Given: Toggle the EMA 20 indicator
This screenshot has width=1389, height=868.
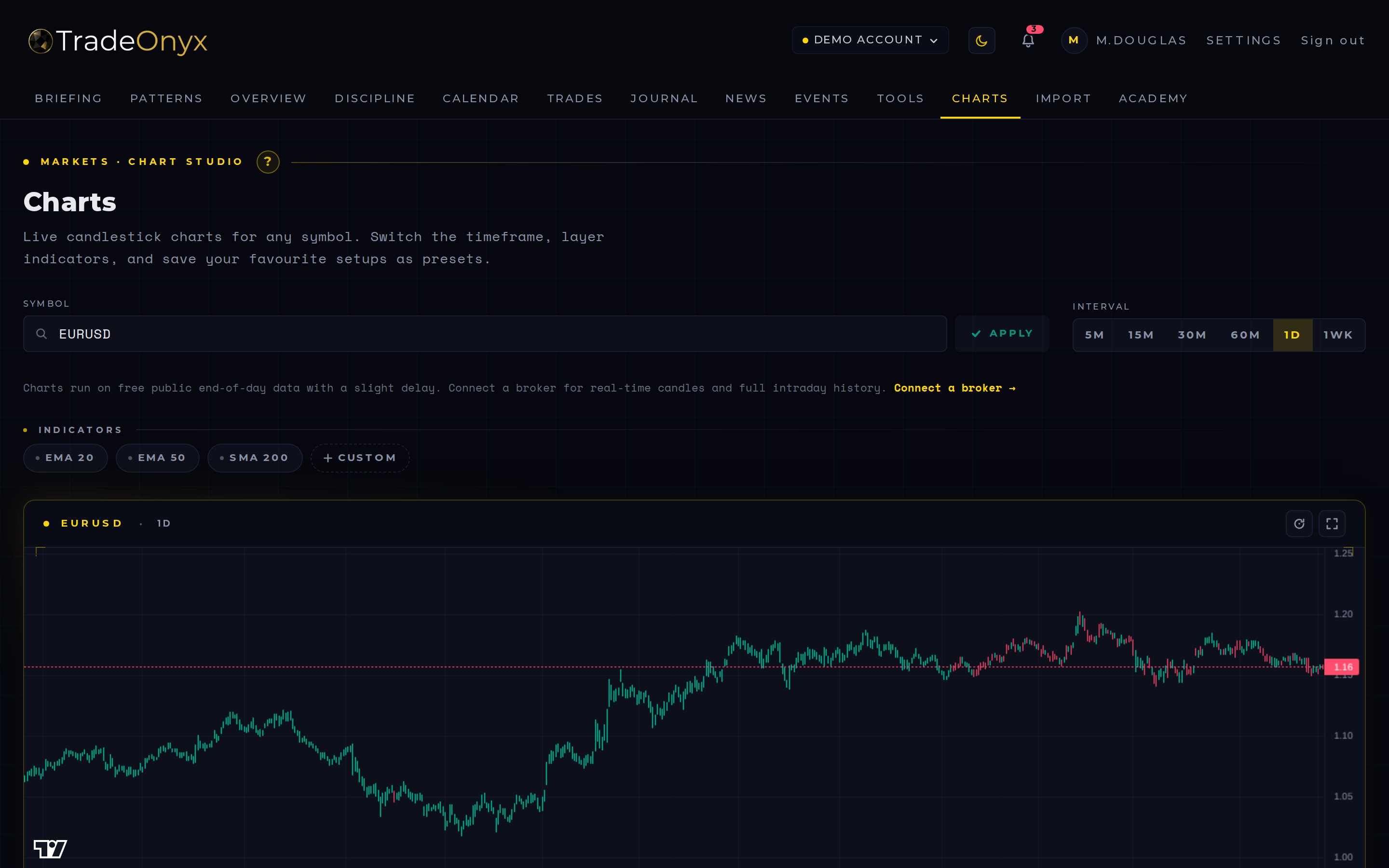Looking at the screenshot, I should 66,458.
